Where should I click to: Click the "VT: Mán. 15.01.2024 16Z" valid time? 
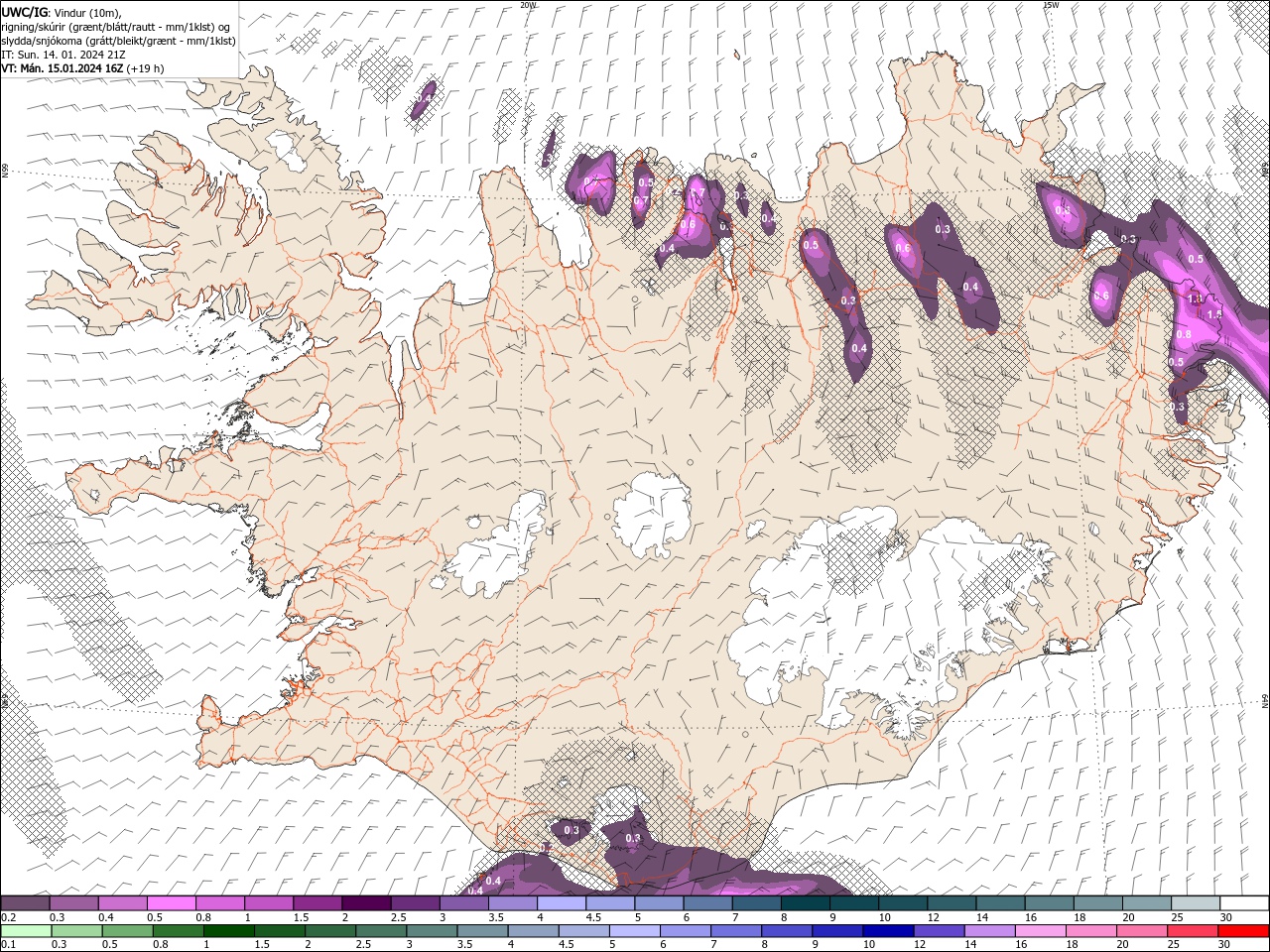pyautogui.click(x=62, y=68)
